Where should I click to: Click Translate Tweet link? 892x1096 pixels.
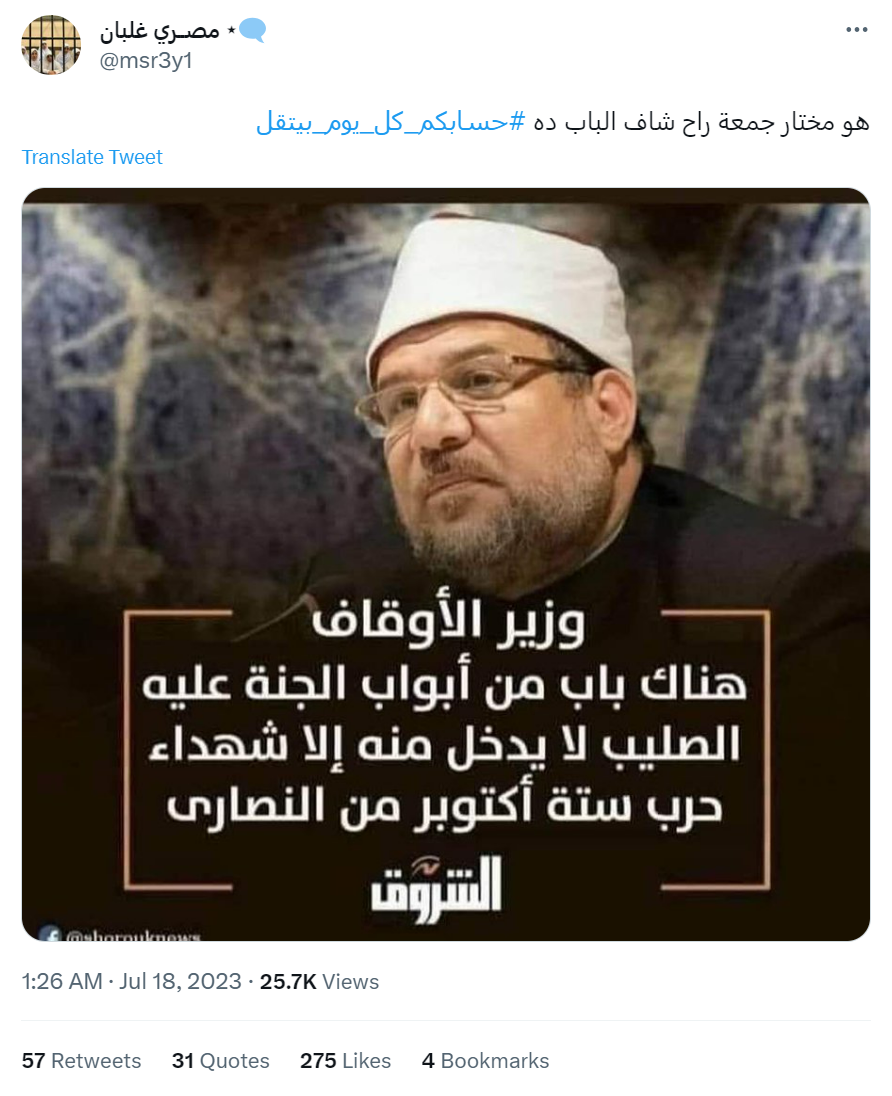[x=92, y=157]
